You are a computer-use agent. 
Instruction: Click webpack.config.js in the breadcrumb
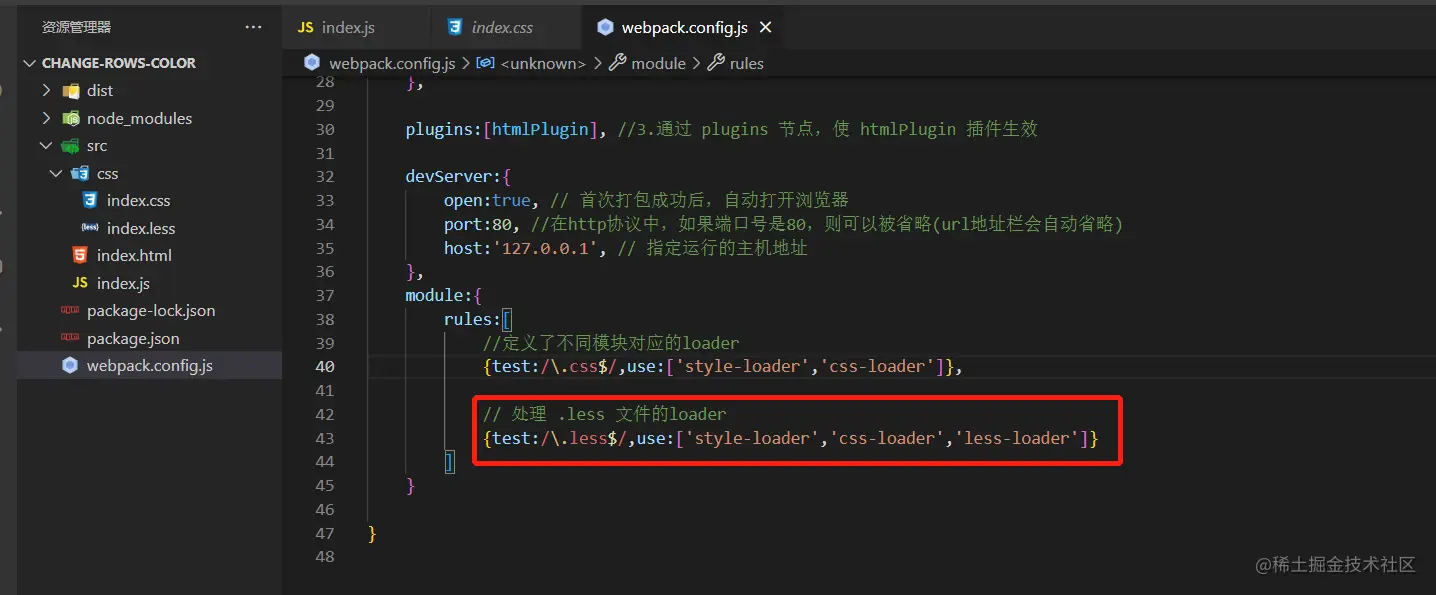click(392, 63)
